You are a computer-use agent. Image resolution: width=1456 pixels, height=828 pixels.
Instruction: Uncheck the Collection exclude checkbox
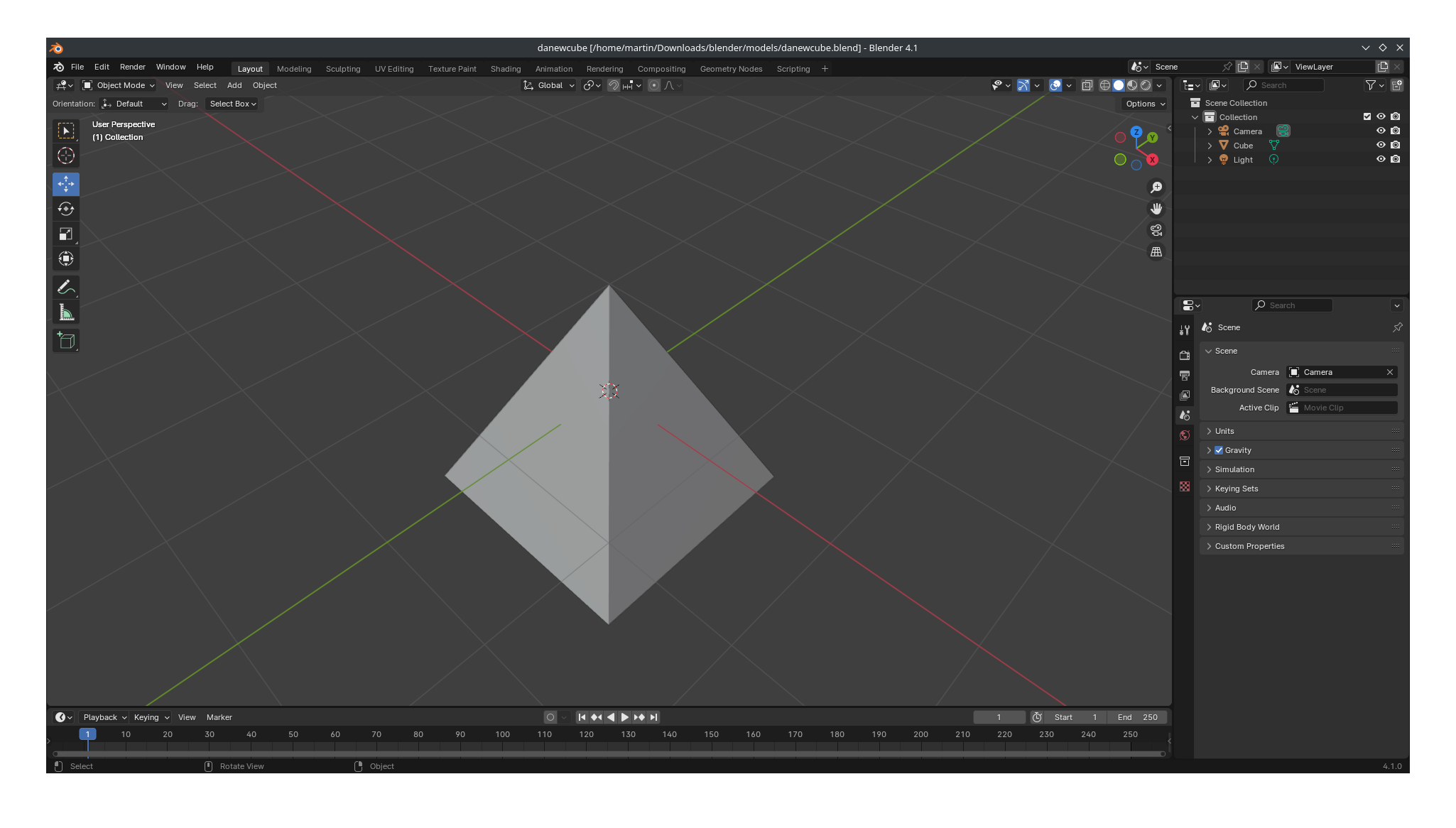click(x=1367, y=116)
